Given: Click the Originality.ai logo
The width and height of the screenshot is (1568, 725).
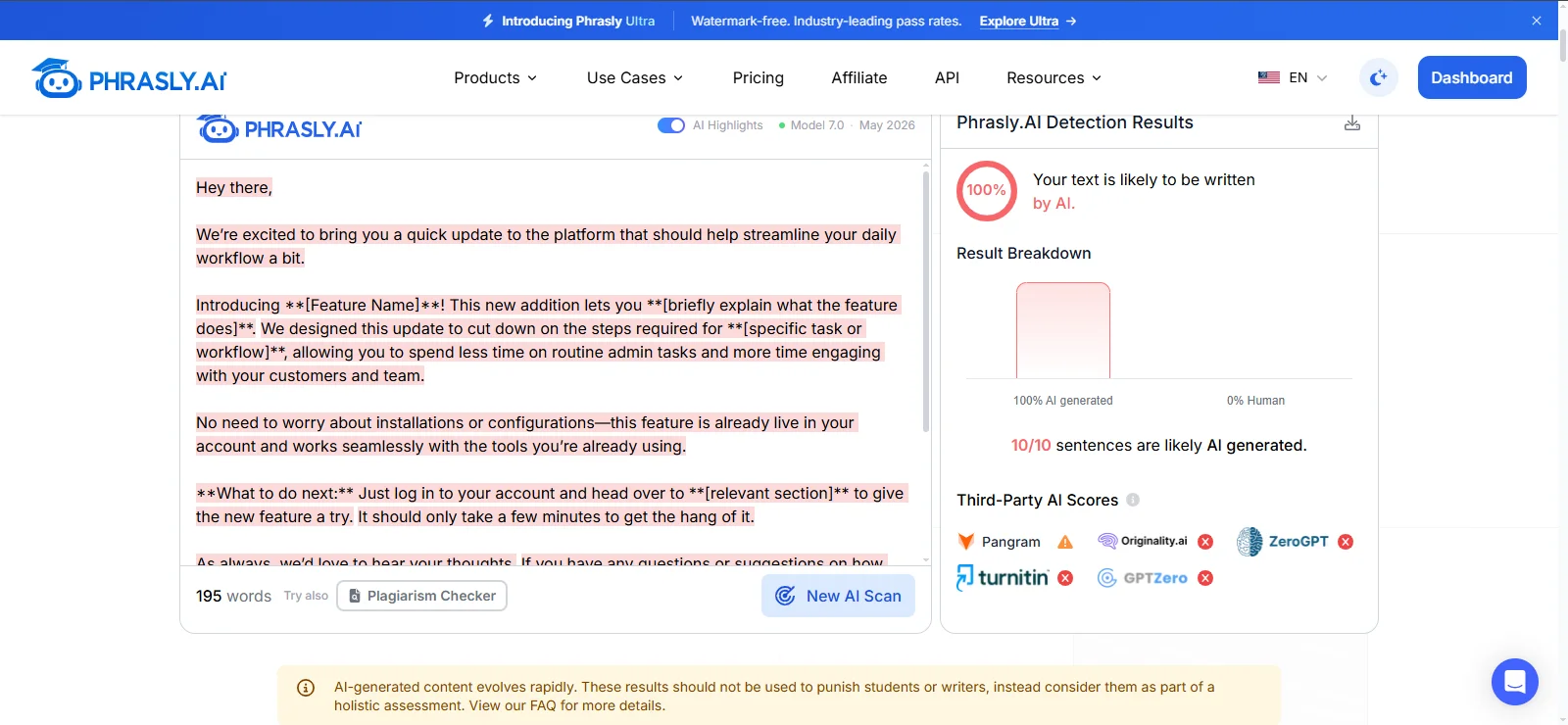Looking at the screenshot, I should [x=1143, y=541].
